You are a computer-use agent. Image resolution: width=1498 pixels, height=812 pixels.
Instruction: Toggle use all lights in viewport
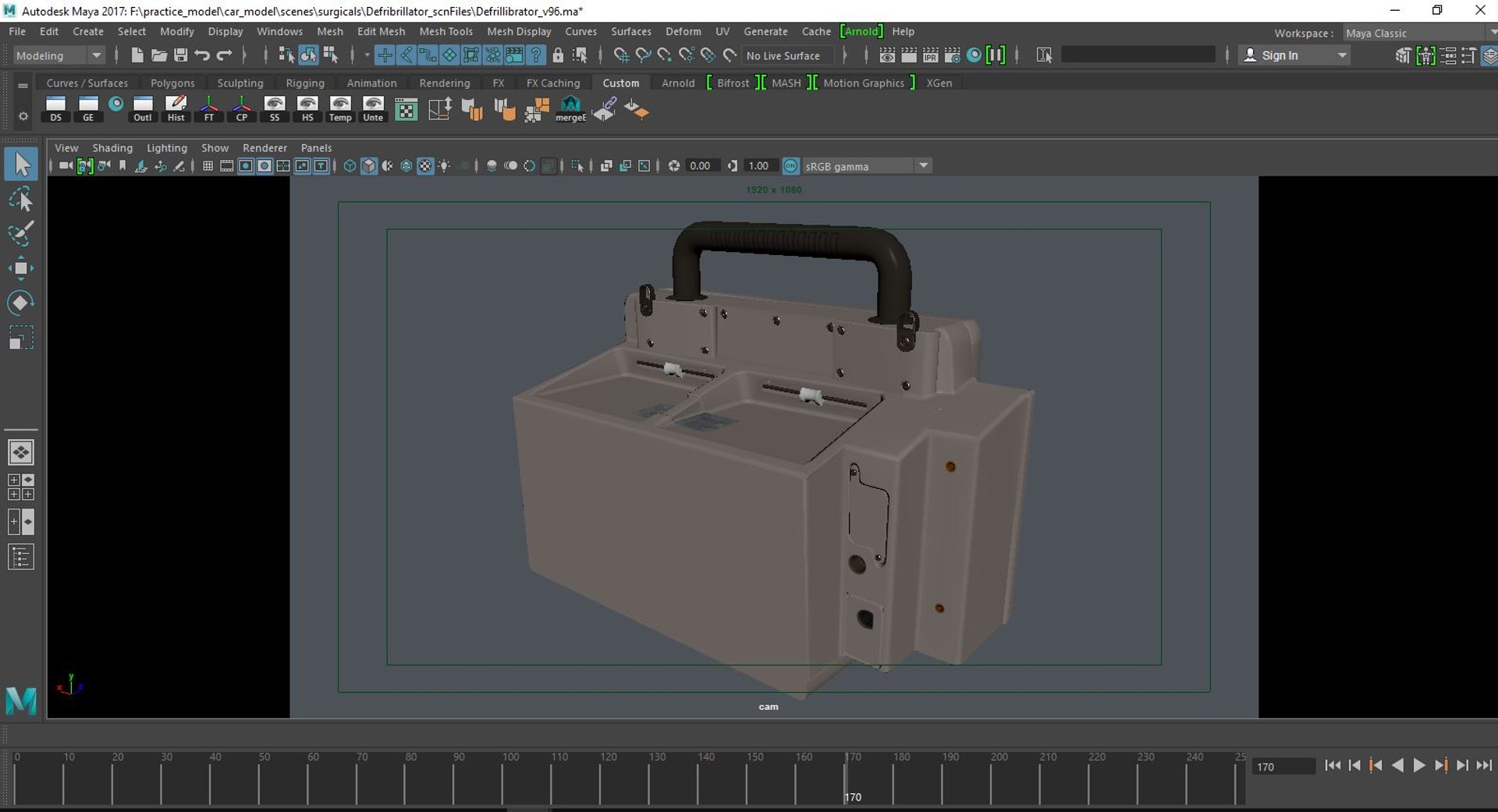point(444,166)
